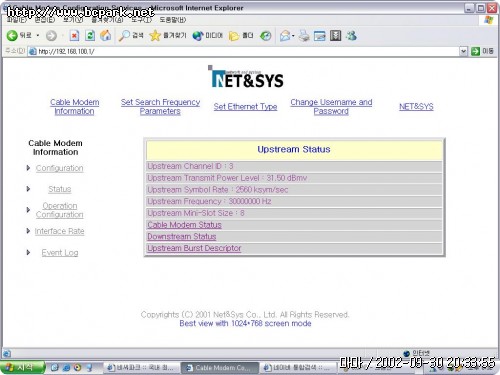Click the arrow bullet beside Interface Rate
The height and width of the screenshot is (375, 500).
click(x=28, y=231)
